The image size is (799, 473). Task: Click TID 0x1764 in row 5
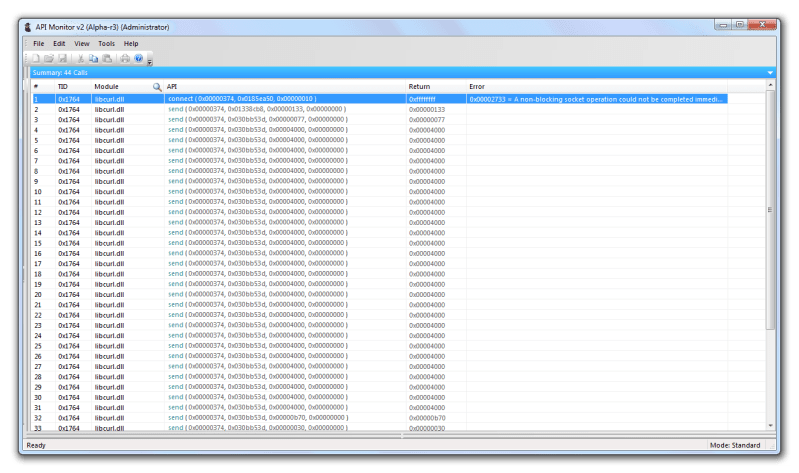pos(69,140)
